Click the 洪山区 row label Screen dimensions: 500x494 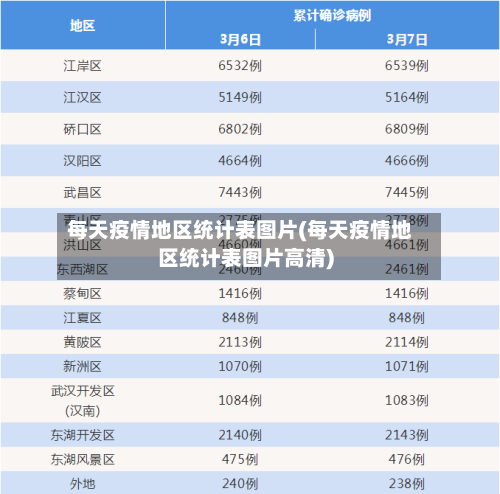(x=82, y=245)
